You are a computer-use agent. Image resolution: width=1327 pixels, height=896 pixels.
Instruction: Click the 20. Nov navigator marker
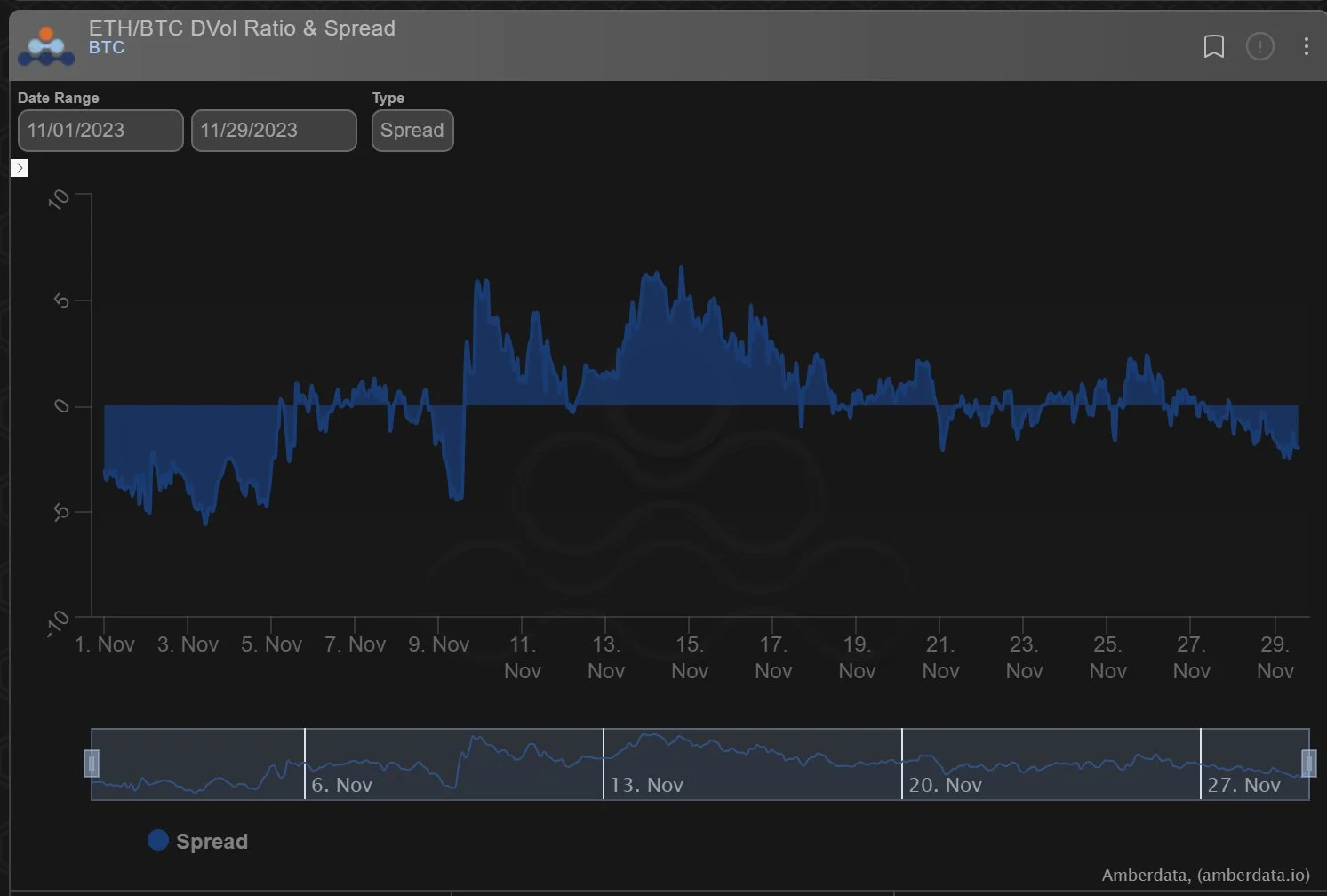coord(945,785)
